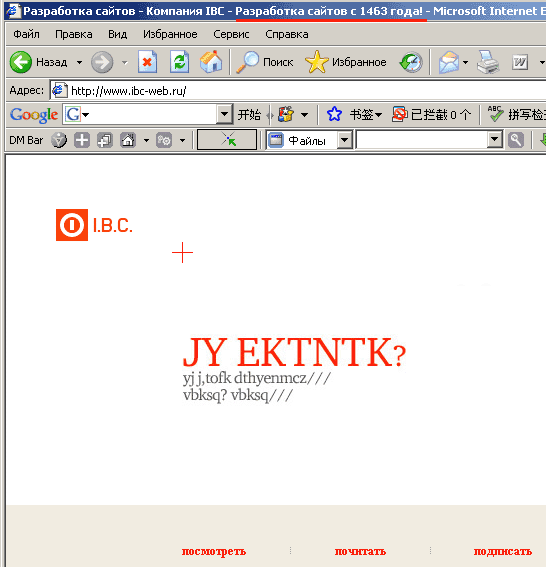Click the DM Bar house icon

[x=128, y=140]
